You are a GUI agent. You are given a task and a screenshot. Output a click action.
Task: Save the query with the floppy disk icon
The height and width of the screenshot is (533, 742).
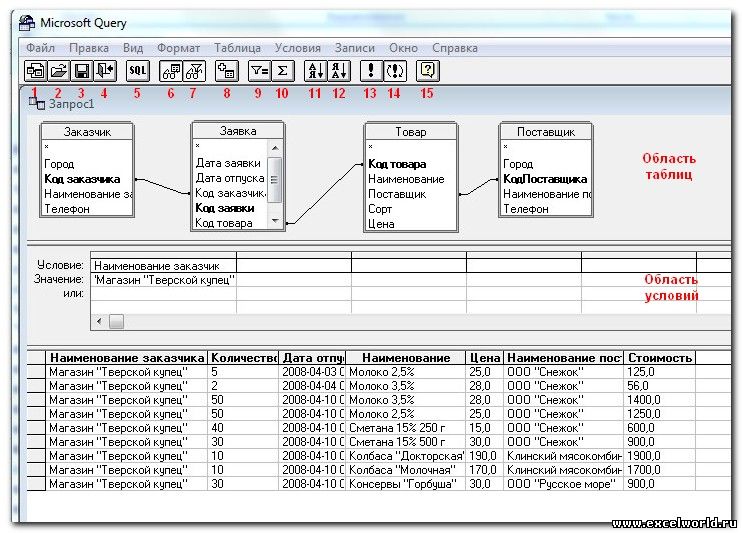point(81,71)
